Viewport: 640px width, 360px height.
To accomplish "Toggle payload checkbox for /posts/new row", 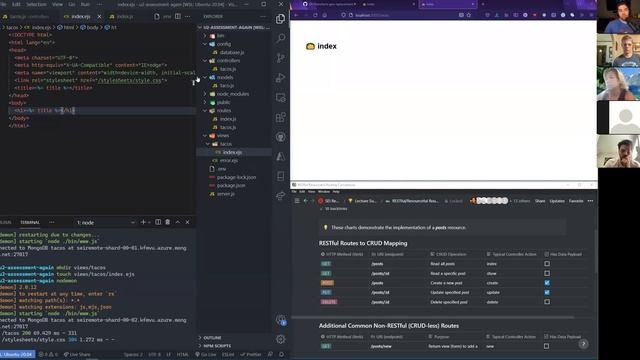I will pyautogui.click(x=546, y=346).
